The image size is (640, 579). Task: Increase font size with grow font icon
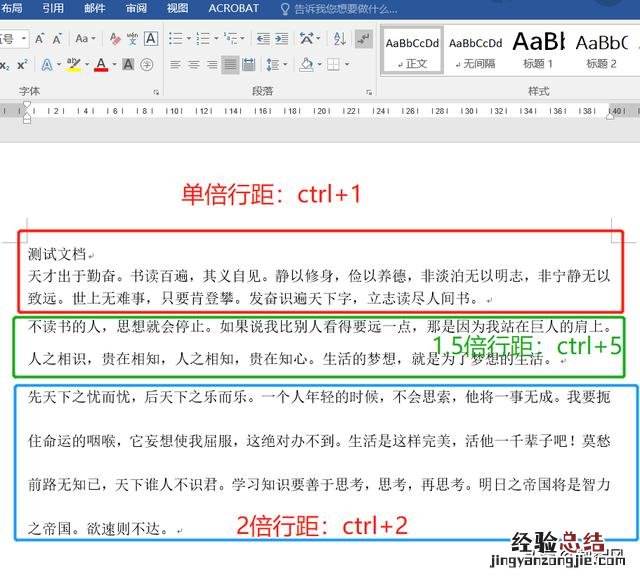click(x=39, y=39)
